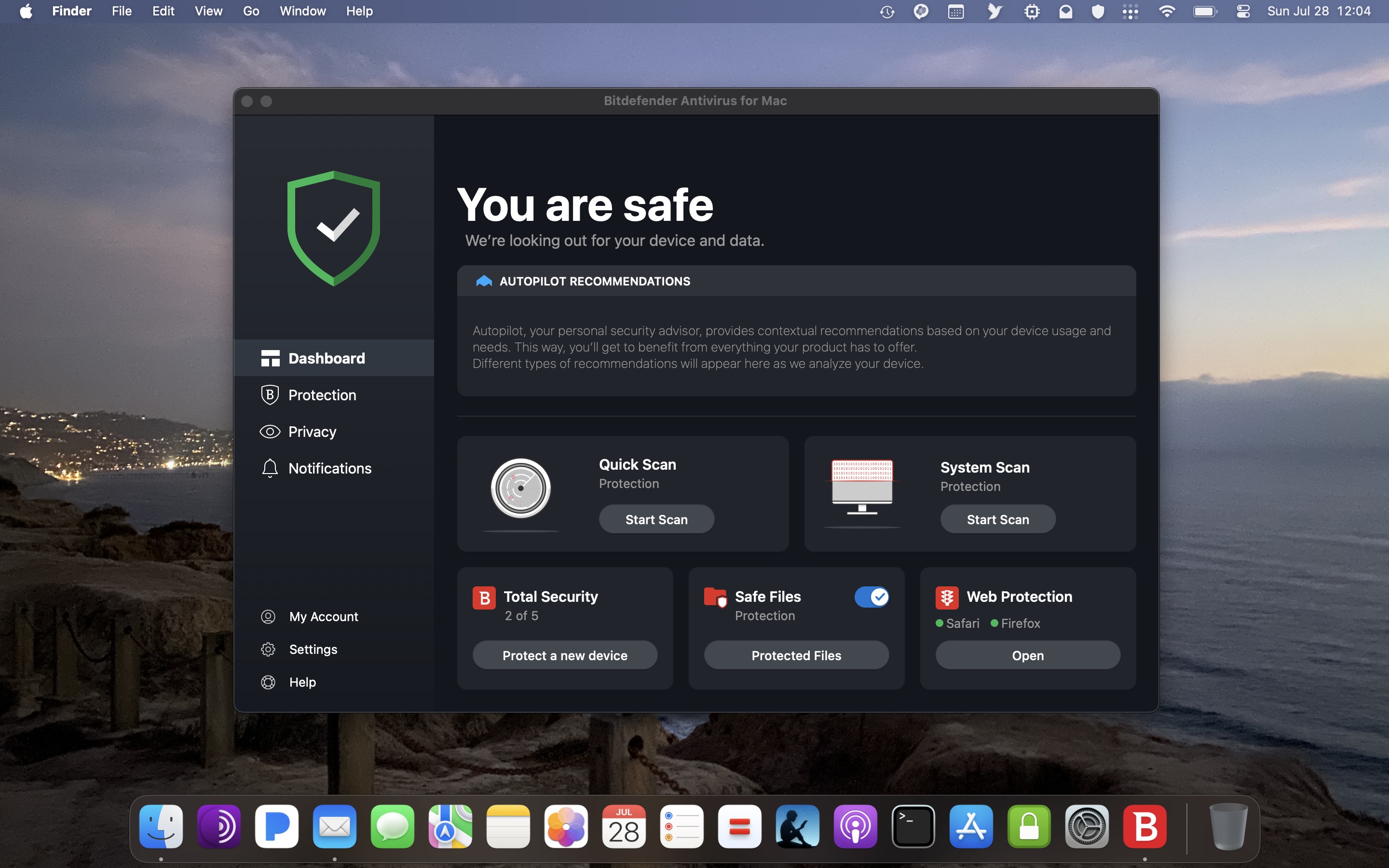The height and width of the screenshot is (868, 1389).
Task: Click the Web Protection traffic-light icon
Action: click(x=946, y=597)
